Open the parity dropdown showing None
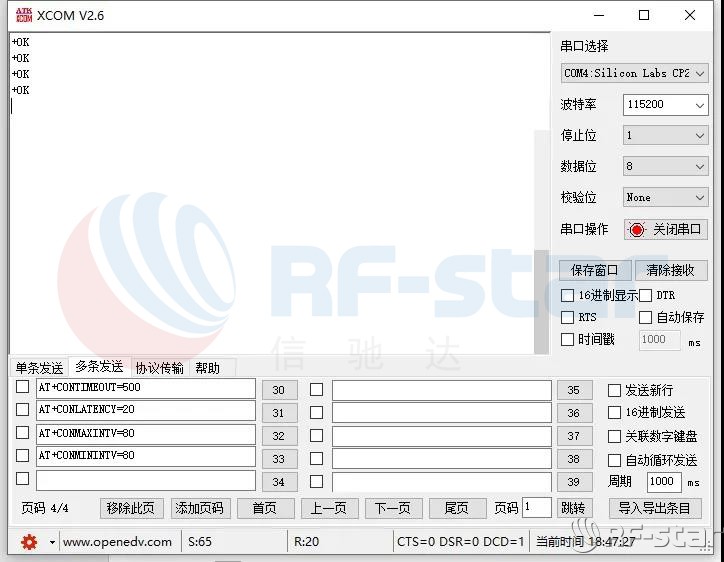This screenshot has height=562, width=724. pos(665,197)
